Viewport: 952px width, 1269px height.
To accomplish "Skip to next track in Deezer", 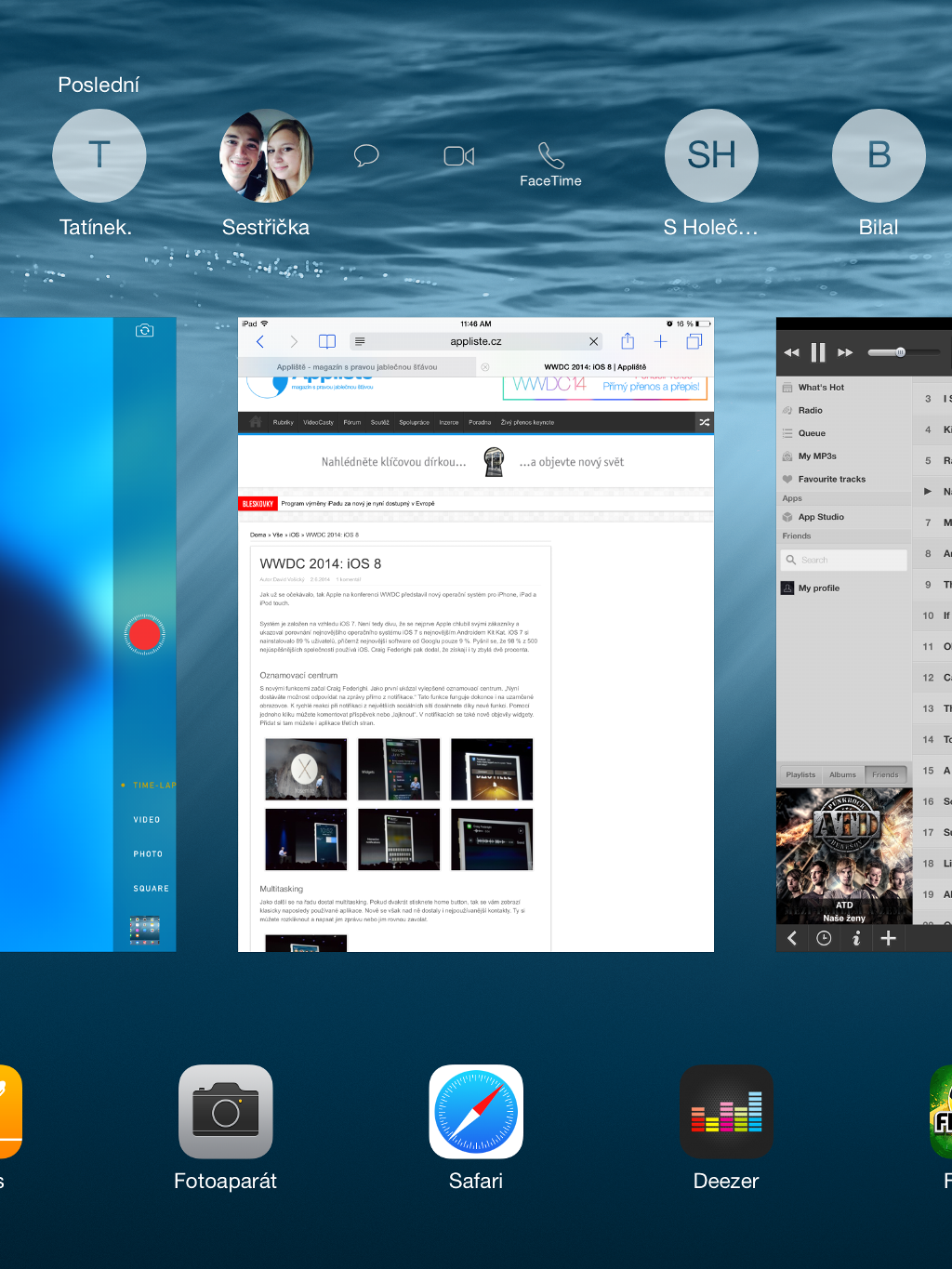I will pos(845,352).
